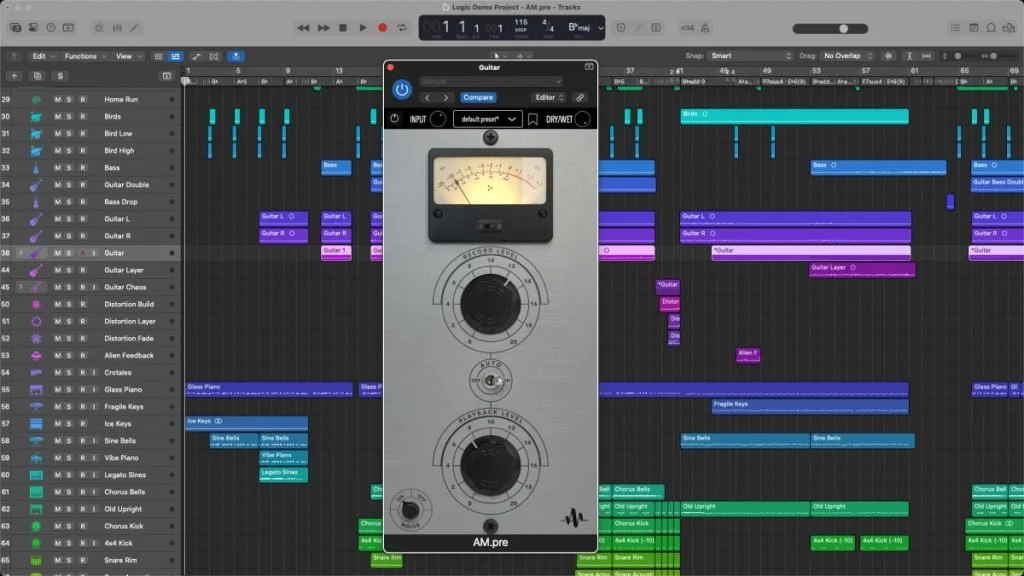Open the Editor view dropdown in plugin
Image resolution: width=1024 pixels, height=576 pixels.
549,97
